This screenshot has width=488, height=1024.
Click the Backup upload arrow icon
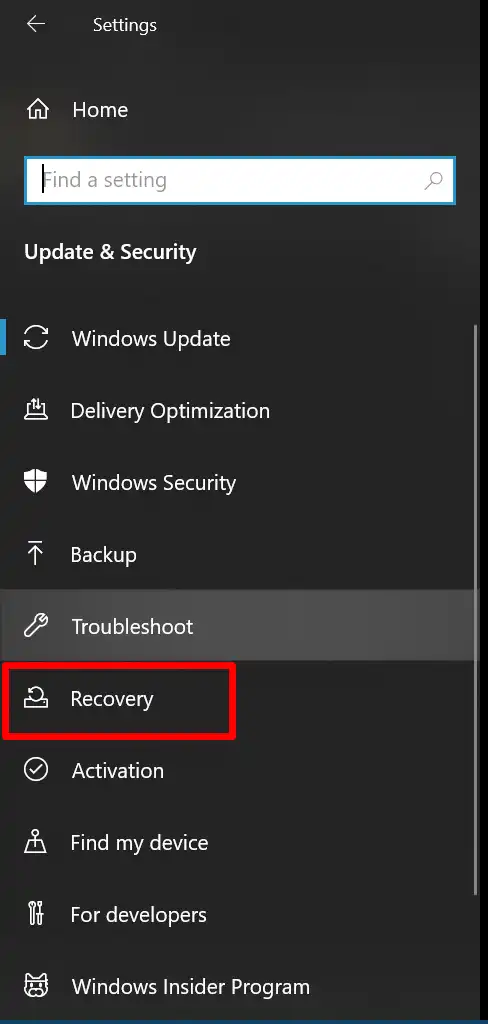click(x=35, y=554)
